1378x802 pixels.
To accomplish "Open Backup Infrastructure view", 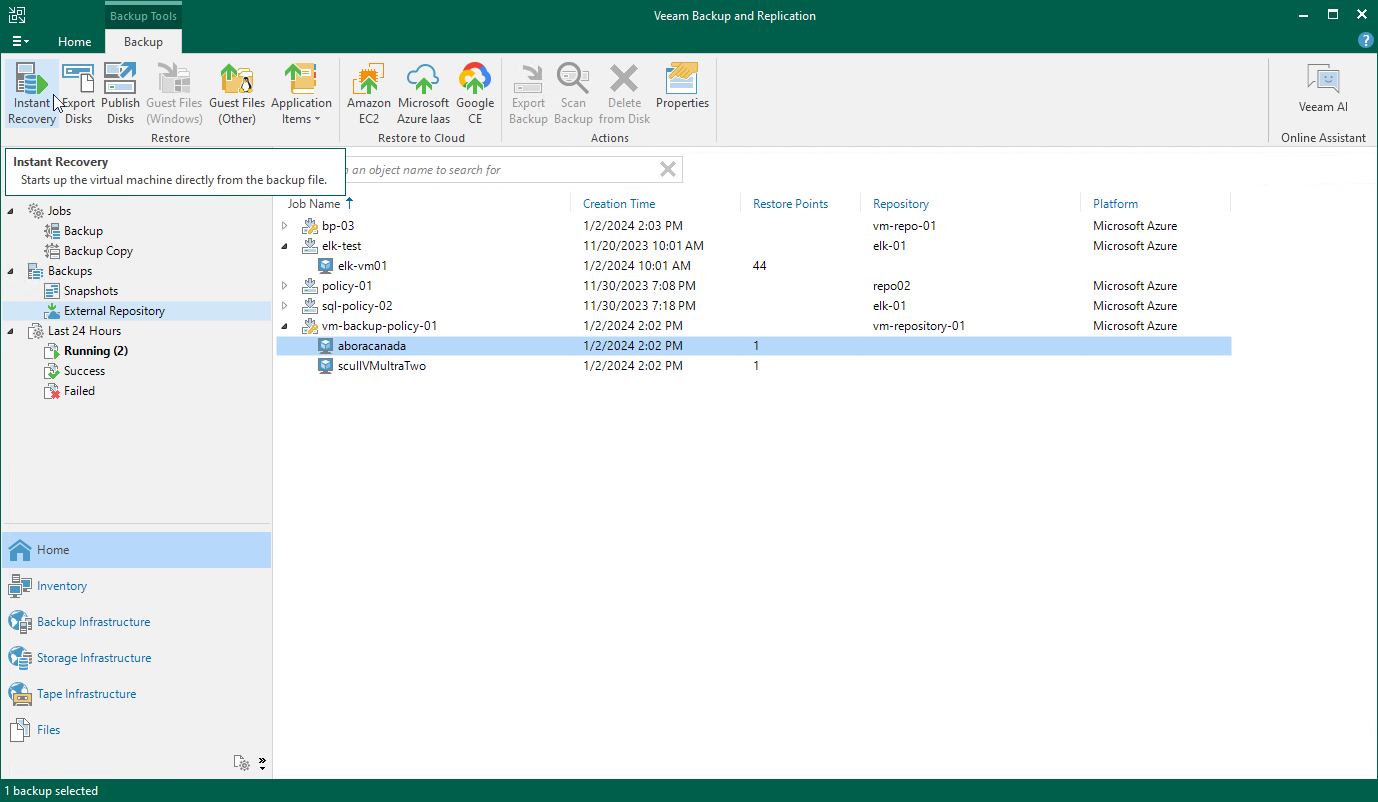I will (x=136, y=622).
